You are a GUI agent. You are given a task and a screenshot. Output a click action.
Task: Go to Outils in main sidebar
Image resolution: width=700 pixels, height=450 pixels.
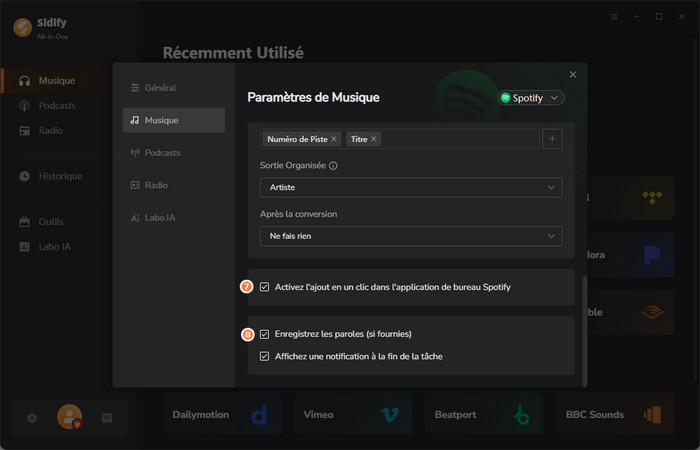[52, 221]
